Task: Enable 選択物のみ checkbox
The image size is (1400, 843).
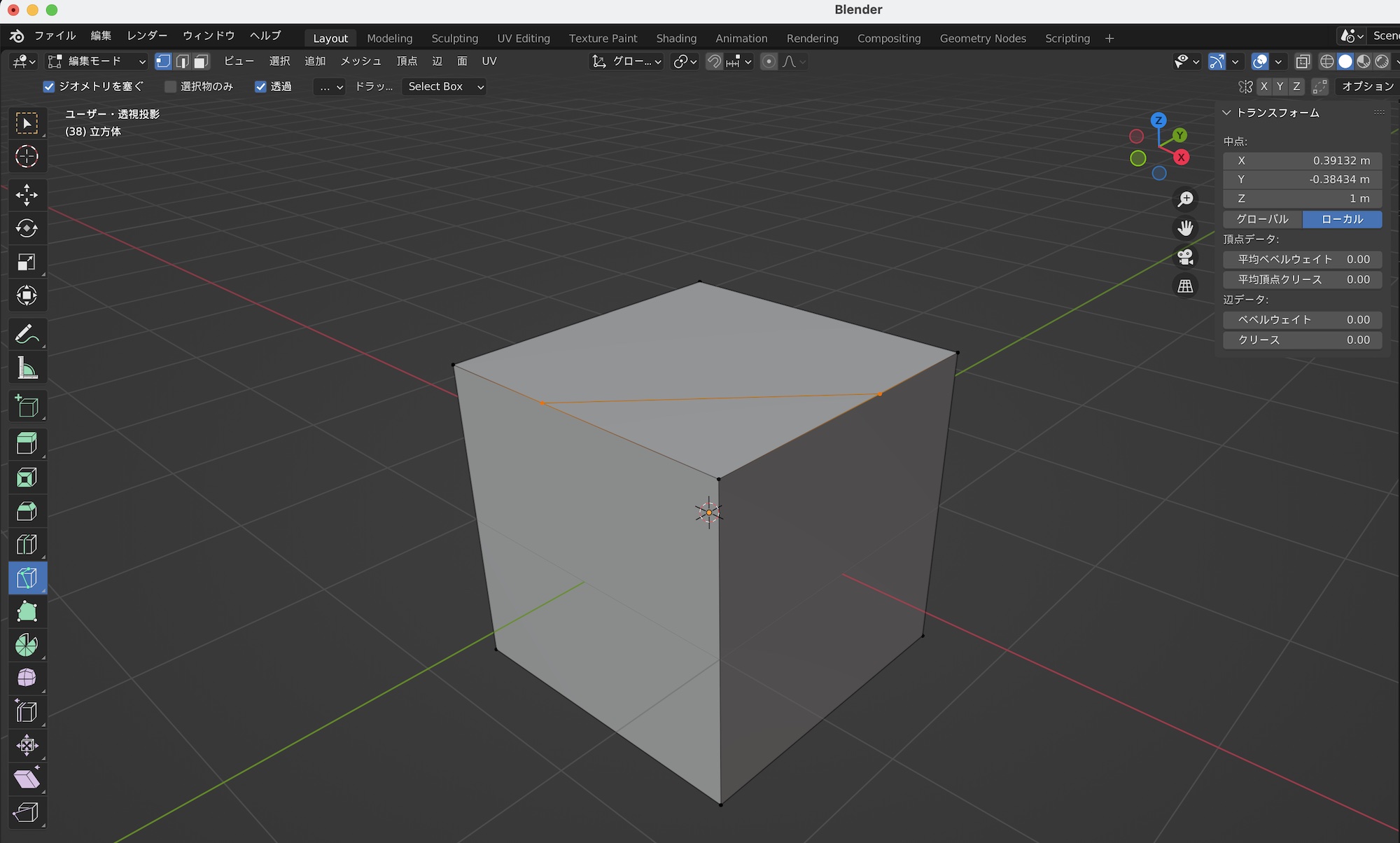Action: tap(170, 87)
